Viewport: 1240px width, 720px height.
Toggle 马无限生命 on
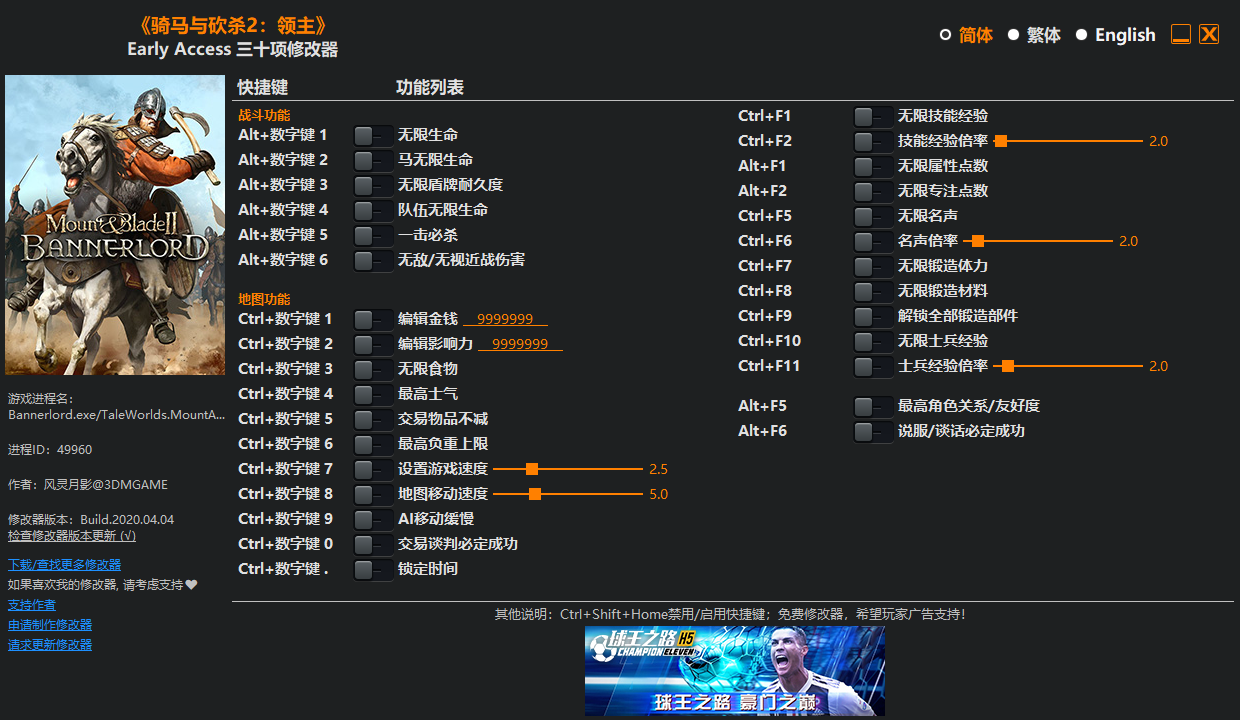(373, 160)
